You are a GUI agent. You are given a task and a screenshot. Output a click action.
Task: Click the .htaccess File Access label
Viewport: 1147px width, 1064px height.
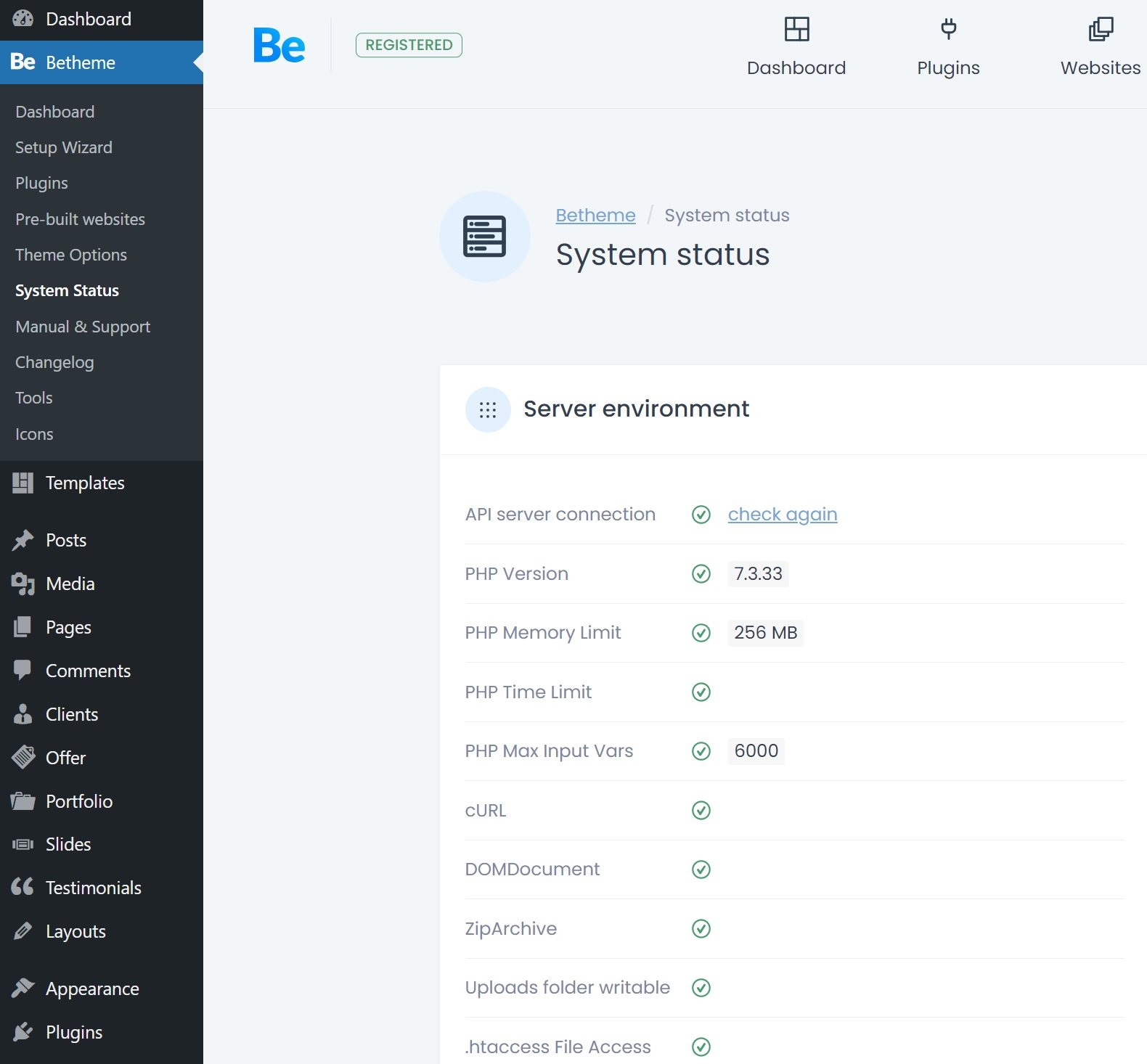click(x=558, y=1047)
